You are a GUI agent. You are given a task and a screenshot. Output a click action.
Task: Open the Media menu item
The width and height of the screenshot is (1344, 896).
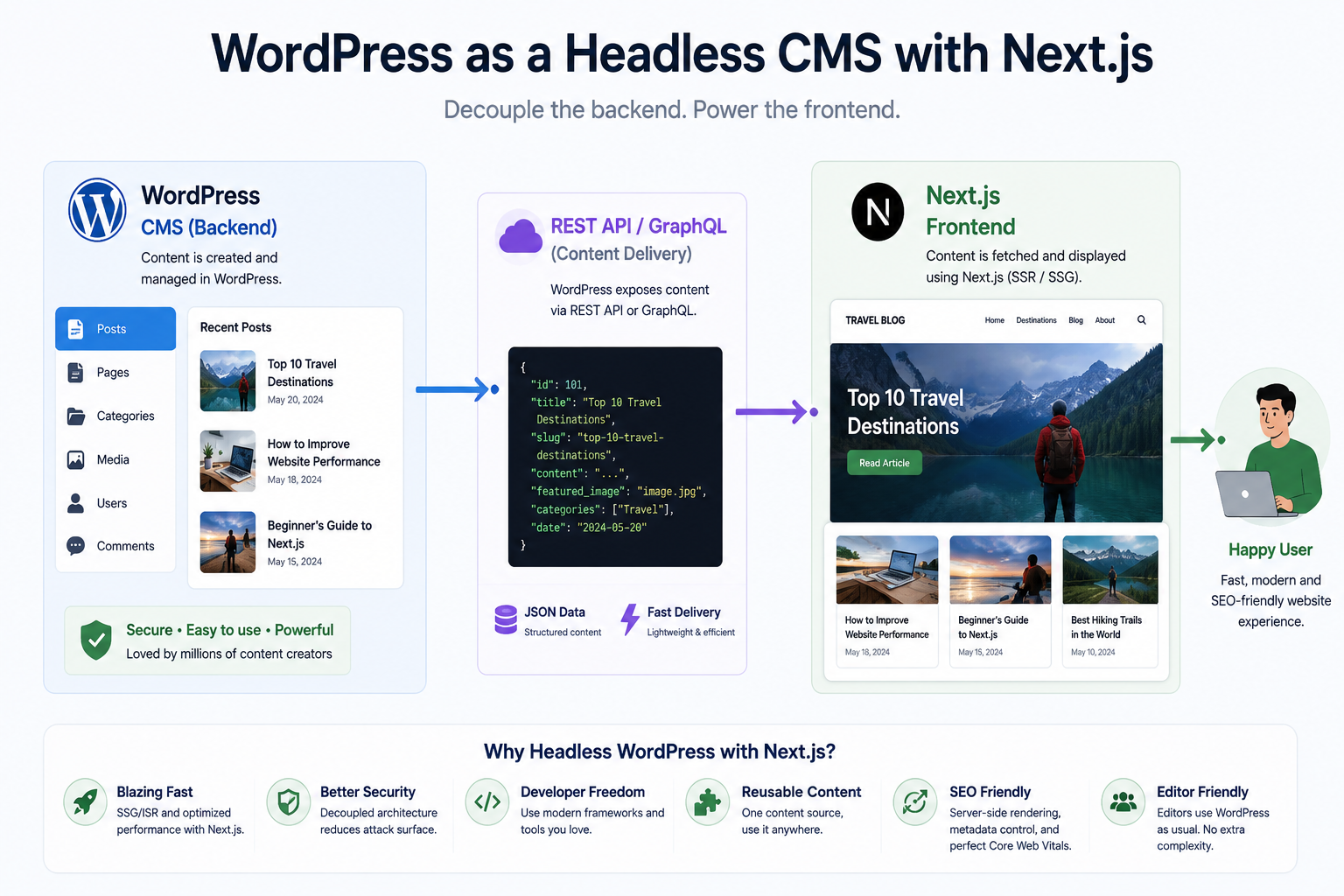(x=115, y=459)
